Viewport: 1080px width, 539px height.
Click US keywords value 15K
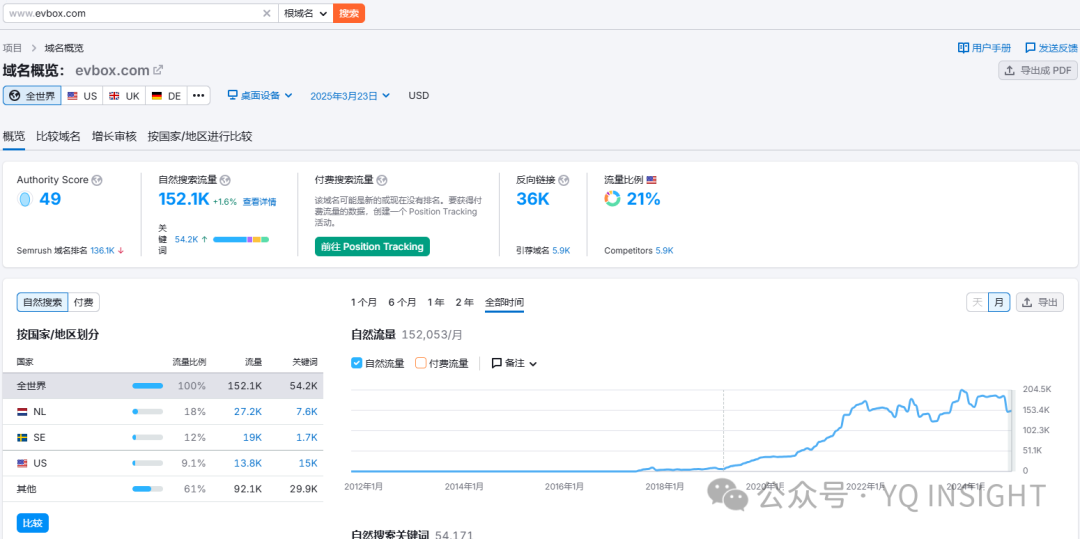(x=308, y=463)
